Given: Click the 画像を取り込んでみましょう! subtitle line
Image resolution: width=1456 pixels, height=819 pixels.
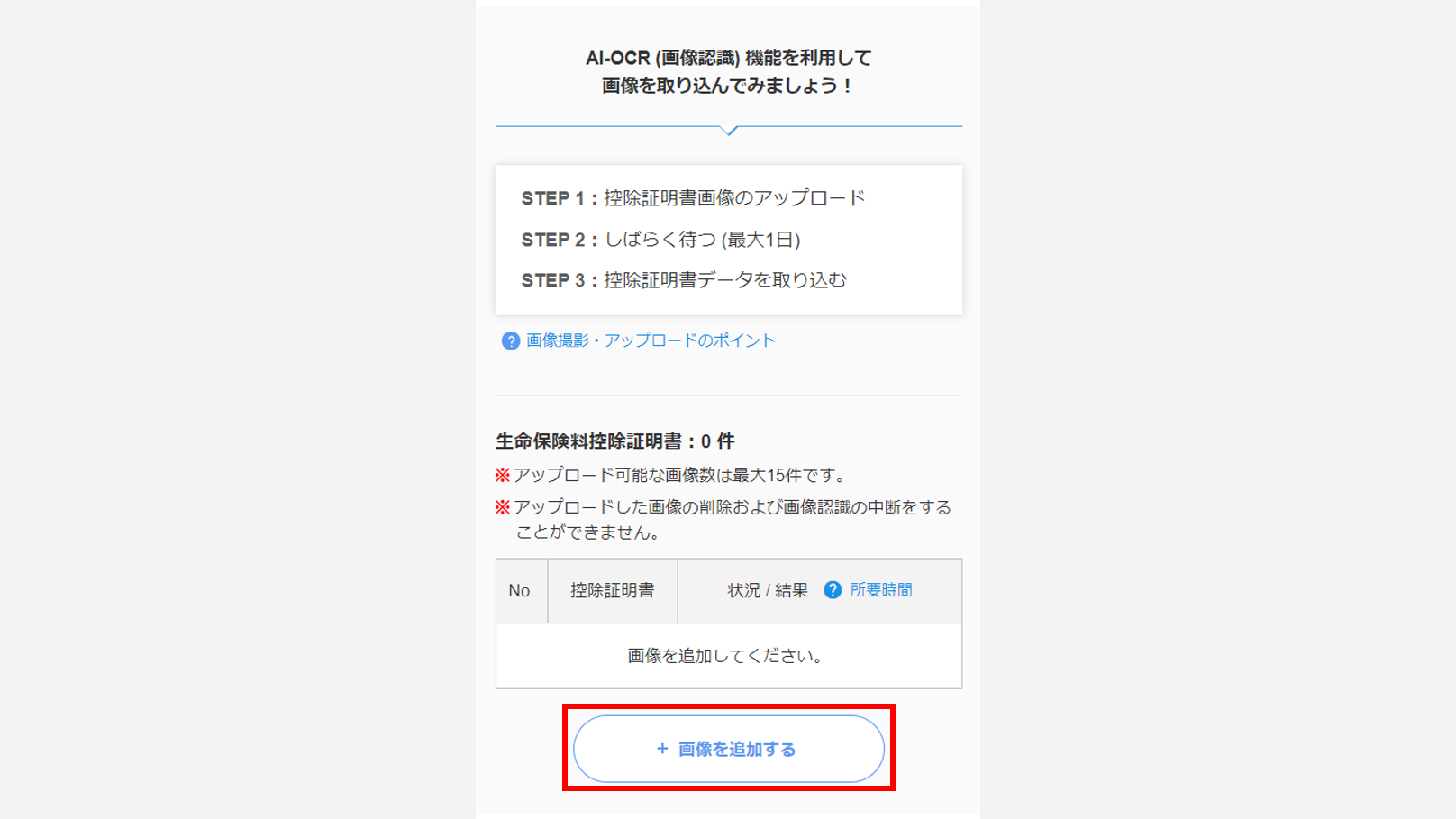Looking at the screenshot, I should pyautogui.click(x=728, y=86).
